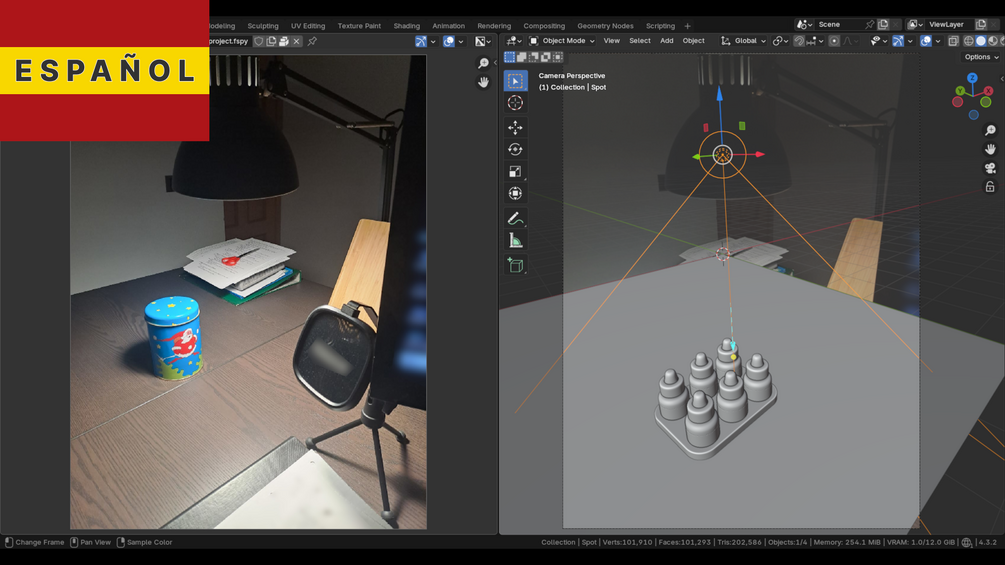Open the Select menu
This screenshot has height=565, width=1005.
[640, 41]
